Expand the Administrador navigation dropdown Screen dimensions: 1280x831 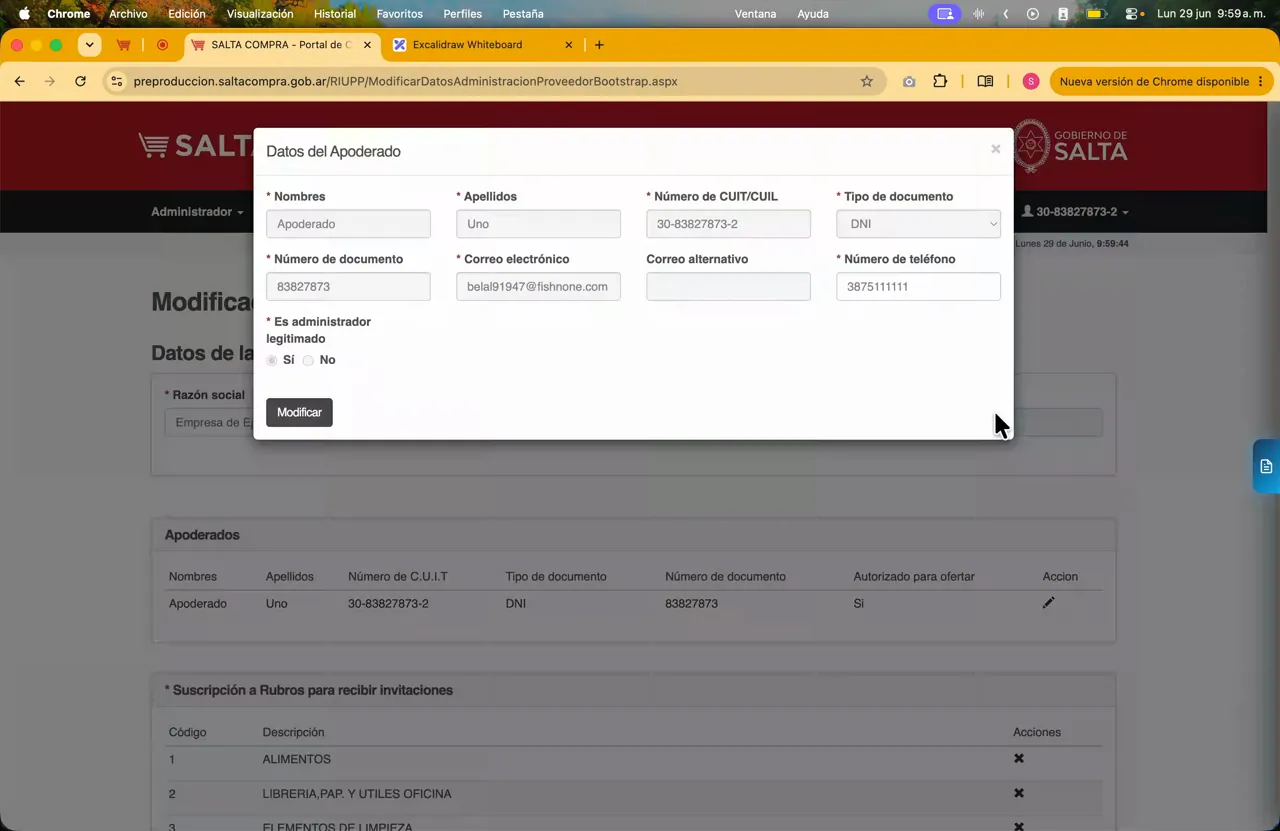pyautogui.click(x=197, y=212)
